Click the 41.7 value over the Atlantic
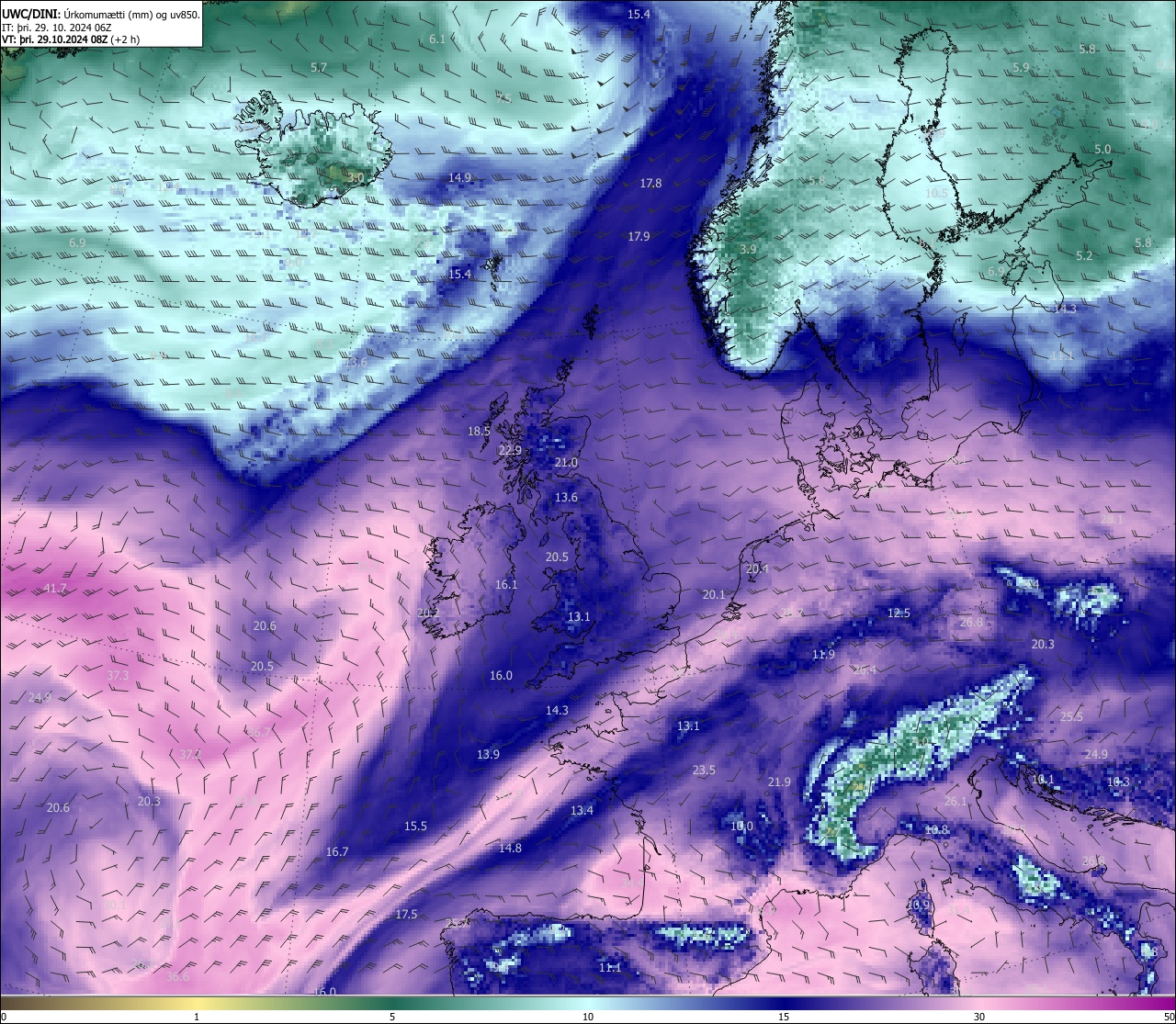This screenshot has width=1176, height=1024. coord(55,588)
